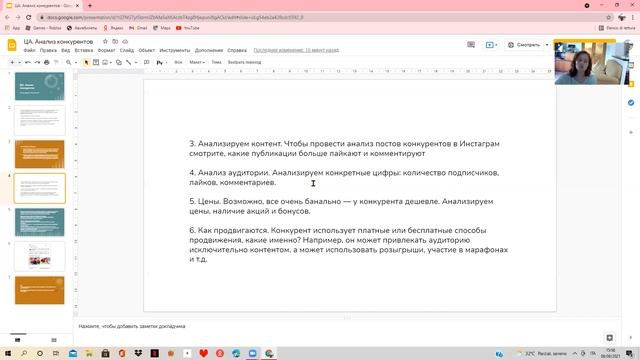The height and width of the screenshot is (360, 640).
Task: Select slide 7 orange thumbnail
Action: [40, 290]
